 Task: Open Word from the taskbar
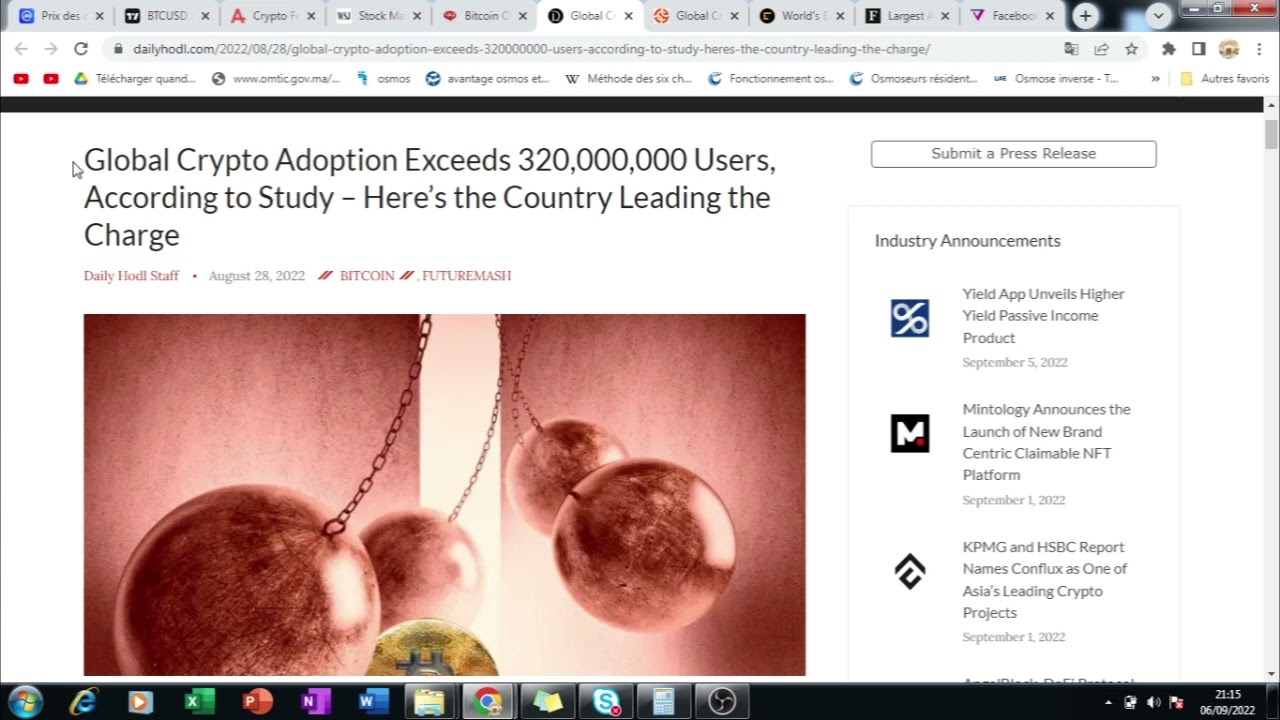374,702
